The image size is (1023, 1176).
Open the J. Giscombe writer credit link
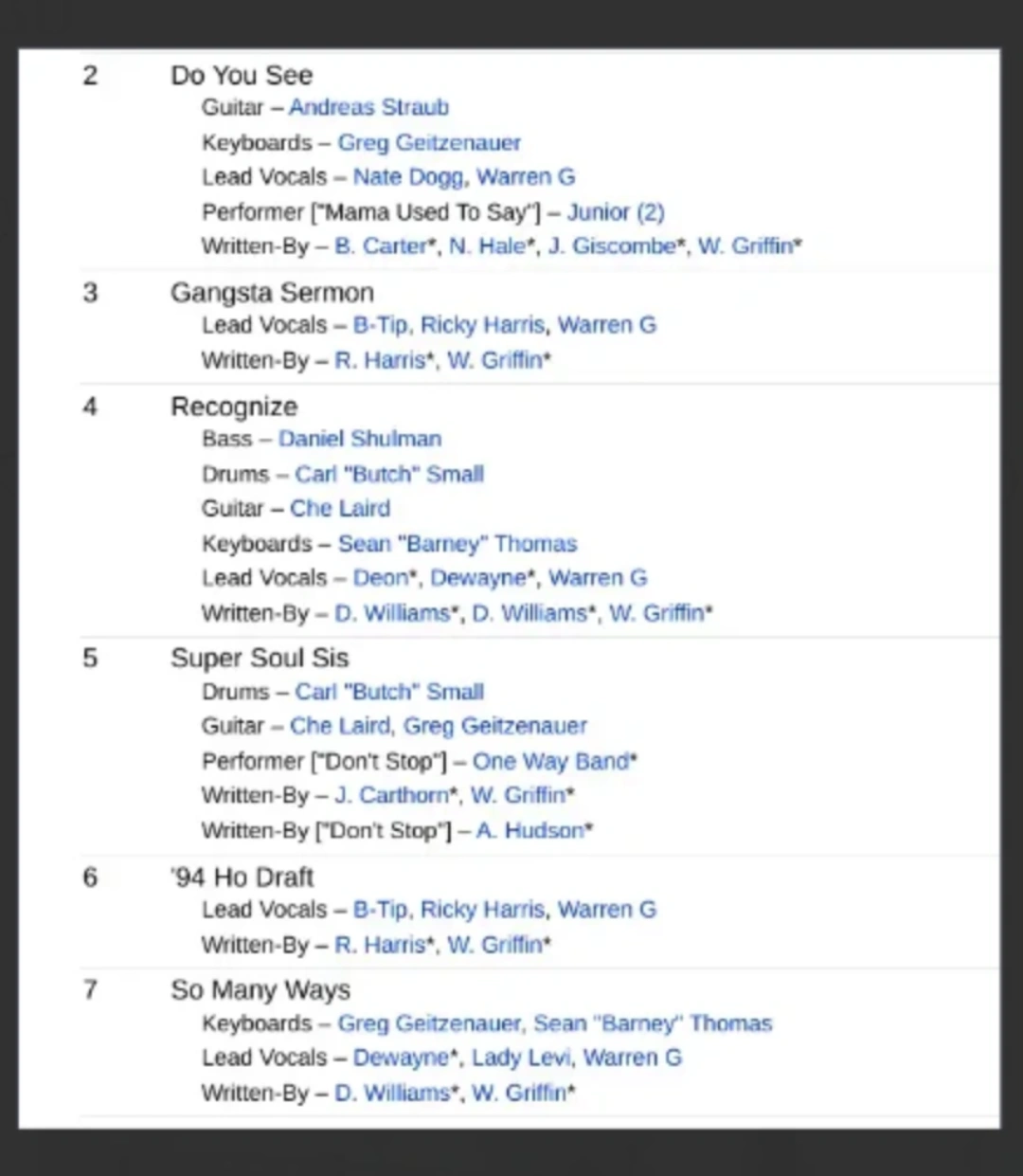tap(612, 246)
